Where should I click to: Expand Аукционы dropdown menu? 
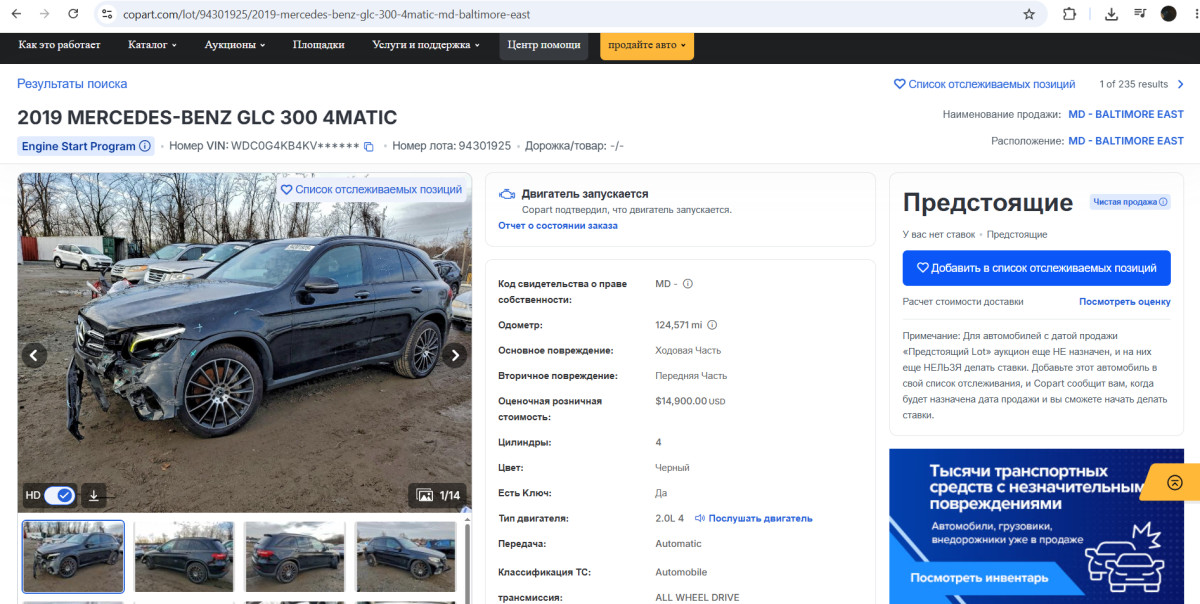pos(235,45)
